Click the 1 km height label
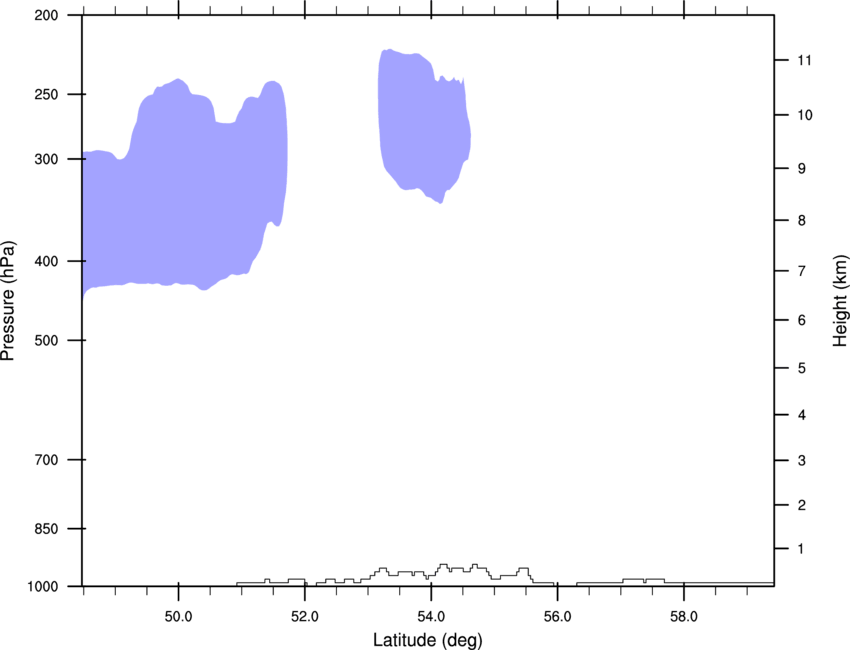This screenshot has height=650, width=850. tap(802, 549)
